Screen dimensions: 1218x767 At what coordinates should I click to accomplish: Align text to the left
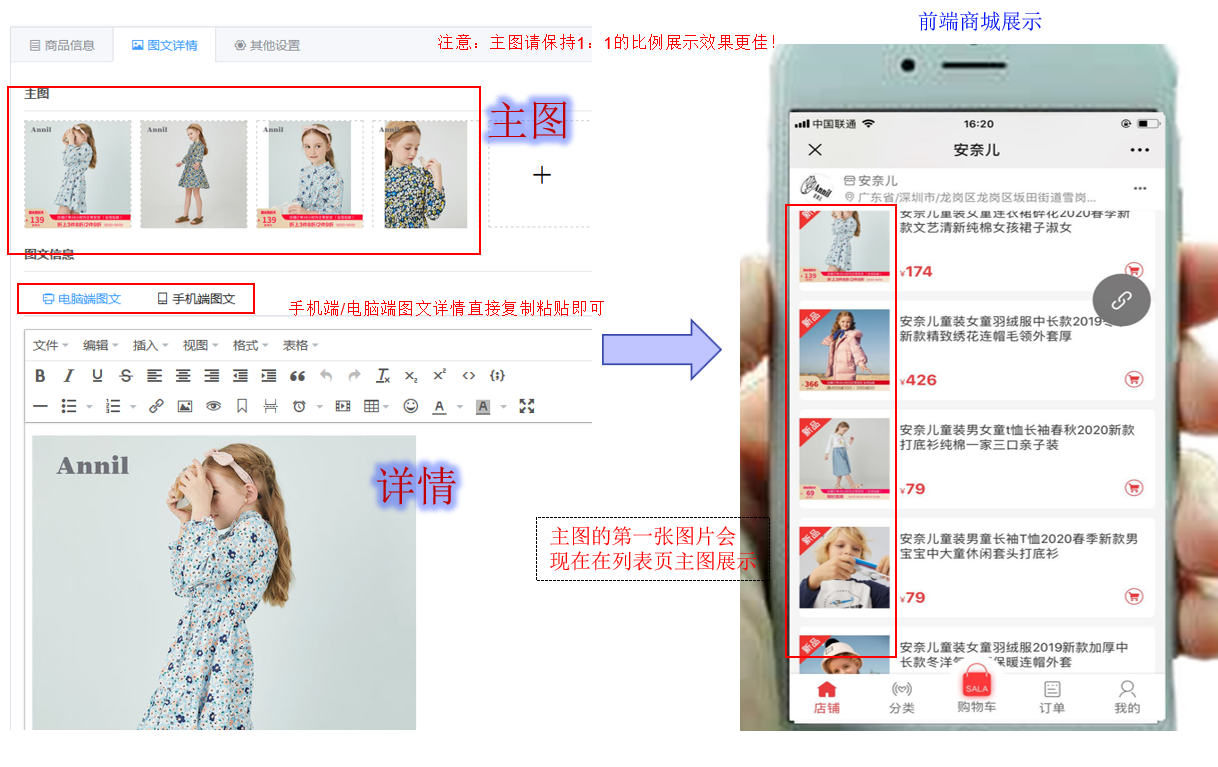154,376
